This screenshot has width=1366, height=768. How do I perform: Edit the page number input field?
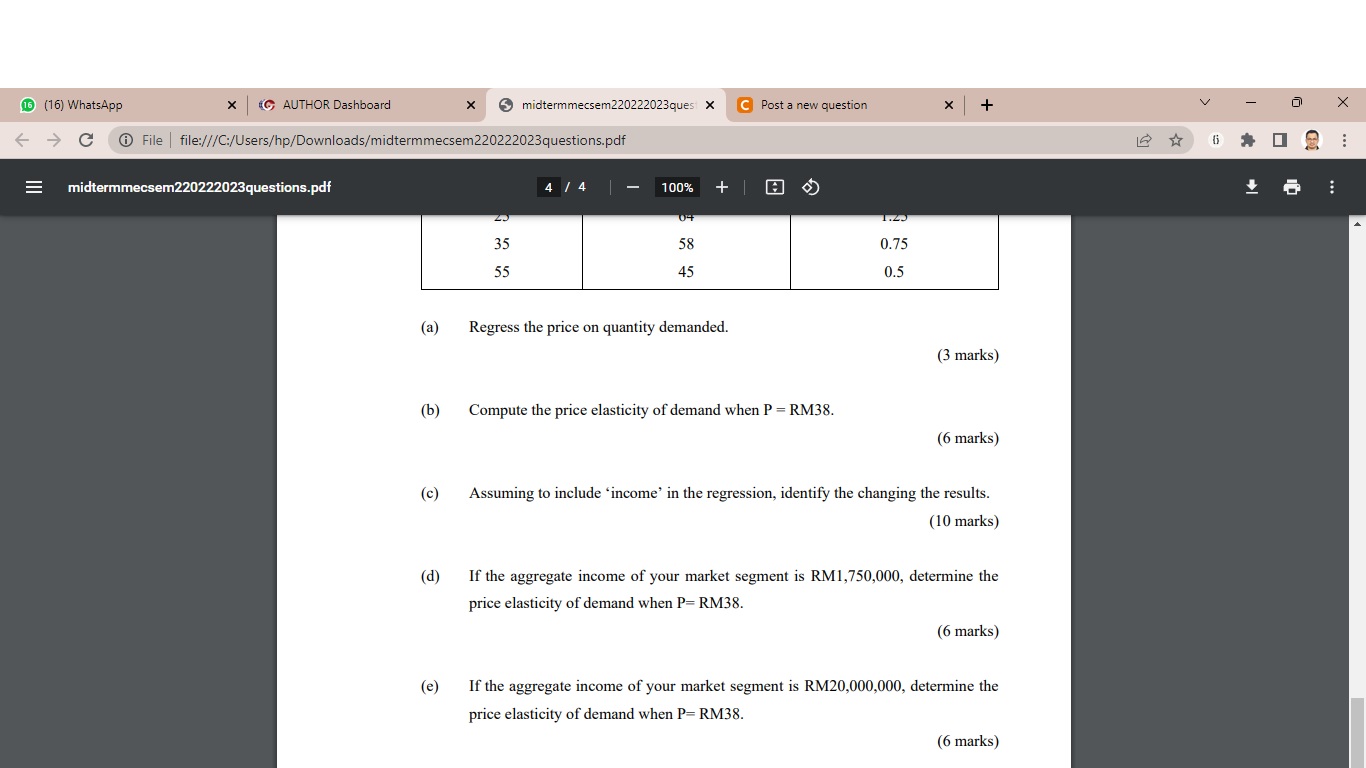pyautogui.click(x=548, y=187)
